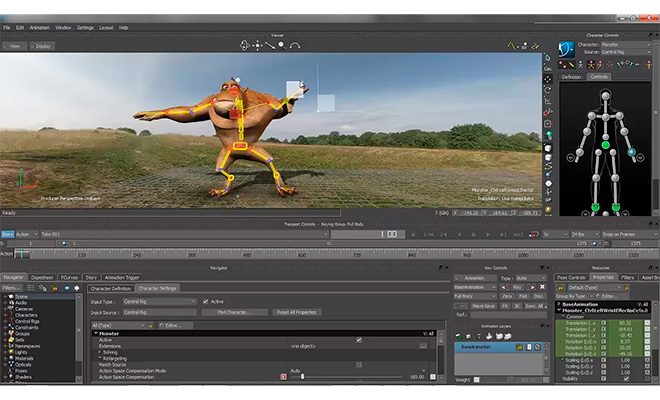Select the Scene item in Navigator tree
Screen dimensions: 660x400
coord(22,297)
